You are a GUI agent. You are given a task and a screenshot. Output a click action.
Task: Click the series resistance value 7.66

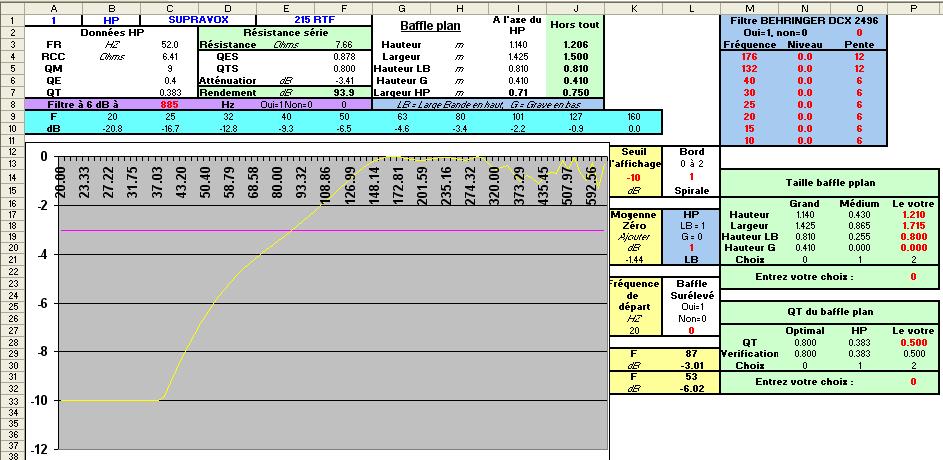[342, 44]
